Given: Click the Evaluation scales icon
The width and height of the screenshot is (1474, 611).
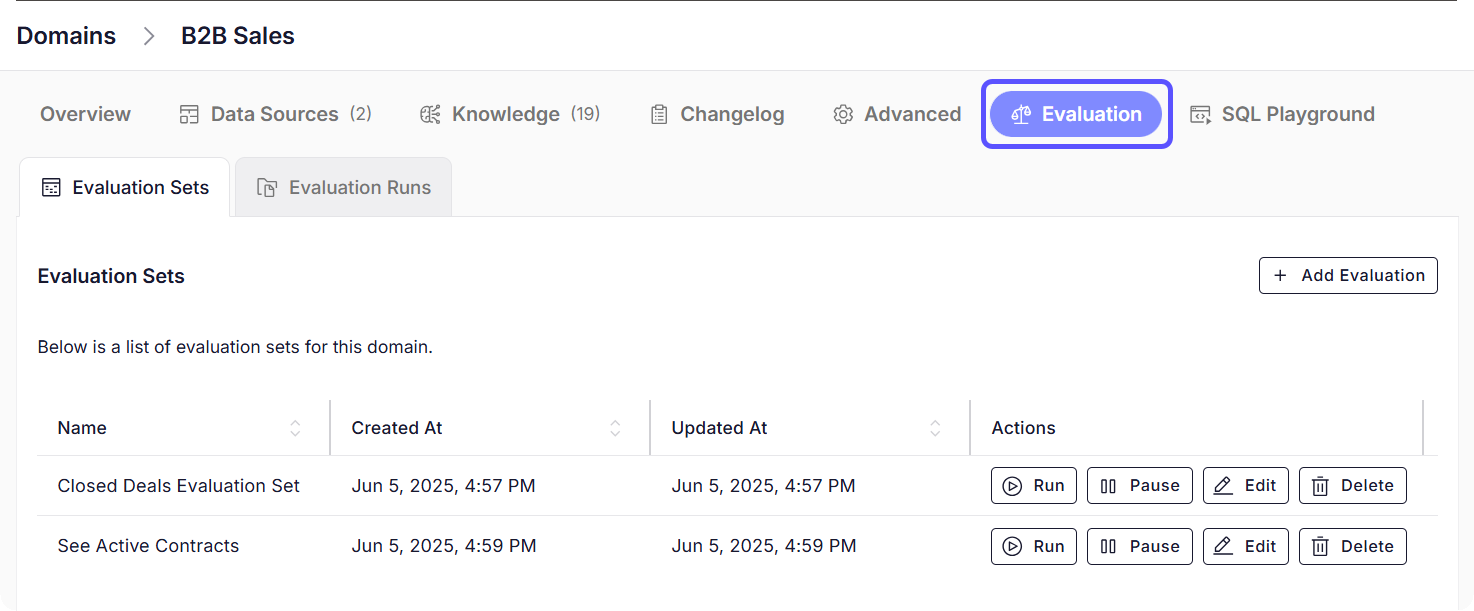Looking at the screenshot, I should tap(1021, 114).
